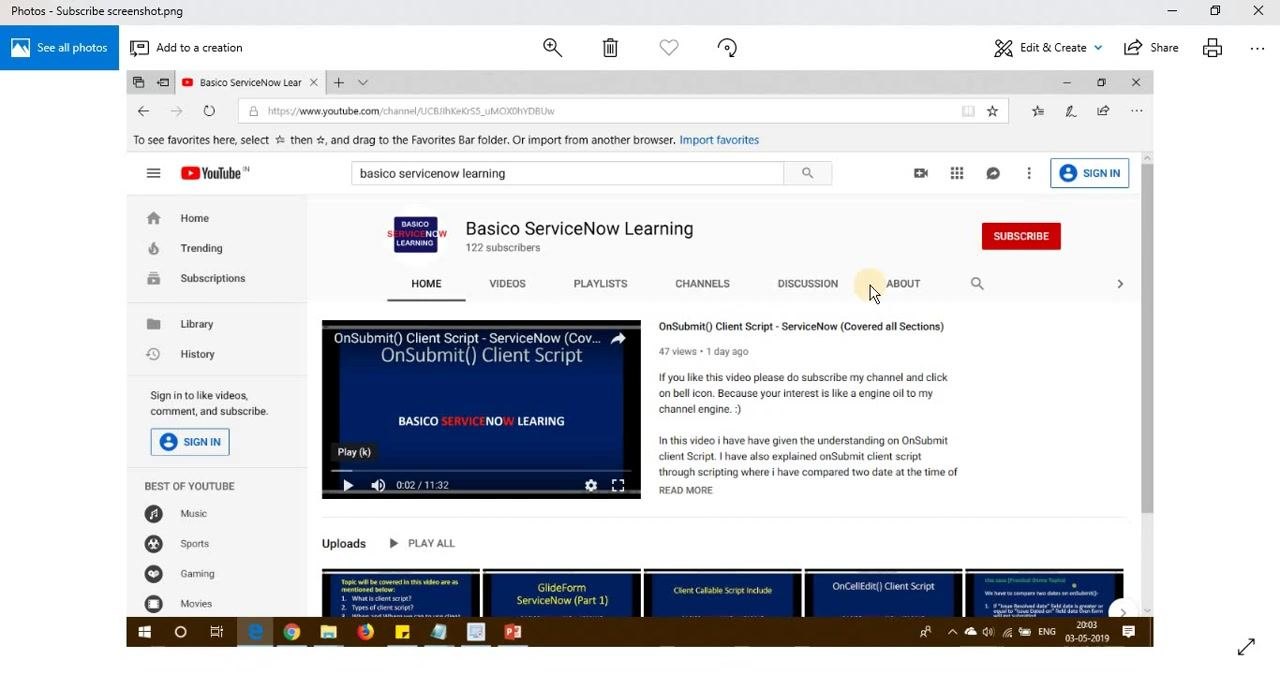Switch to the ABOUT tab

tap(903, 284)
